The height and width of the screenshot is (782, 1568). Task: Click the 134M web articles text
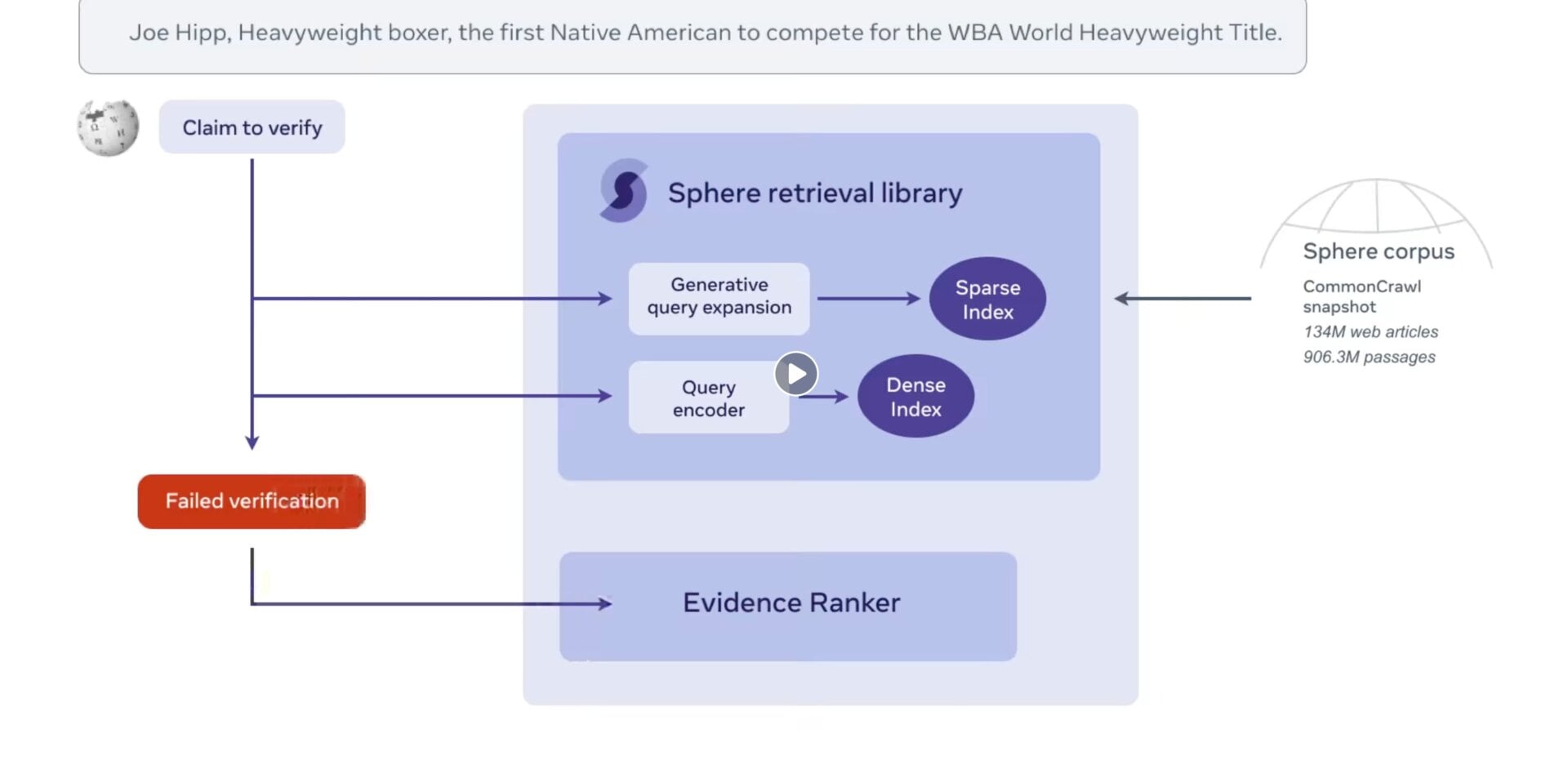(x=1370, y=332)
